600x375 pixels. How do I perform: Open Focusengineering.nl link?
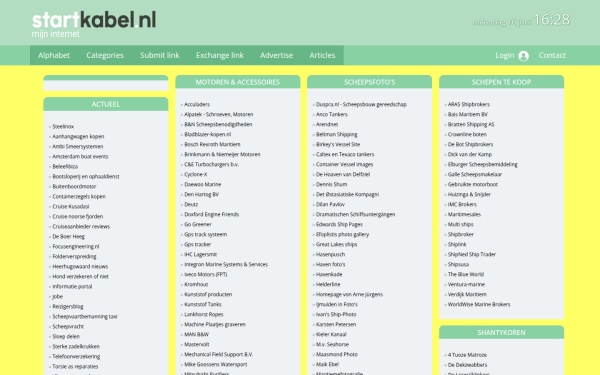(x=76, y=246)
